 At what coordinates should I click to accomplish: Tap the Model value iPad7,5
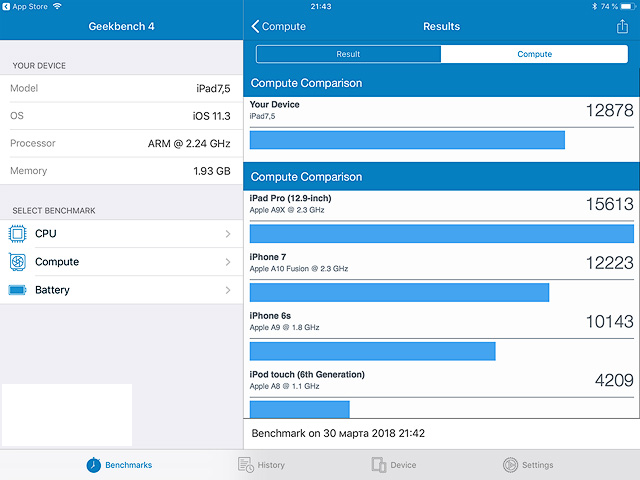(213, 89)
